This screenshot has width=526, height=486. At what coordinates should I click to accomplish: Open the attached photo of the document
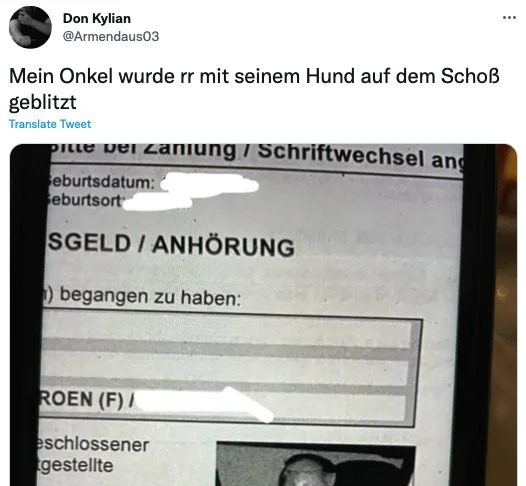[x=263, y=315]
